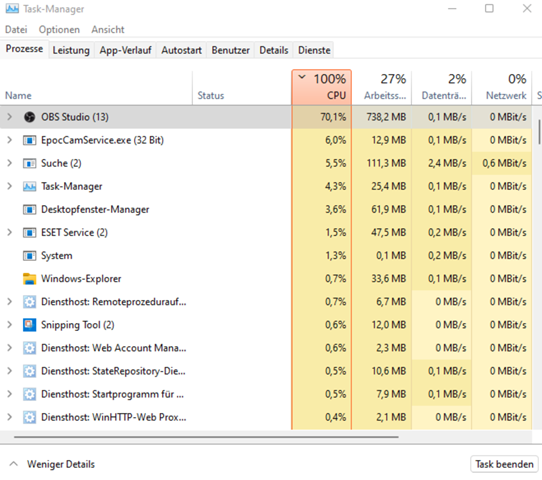The height and width of the screenshot is (480, 542).
Task: Click OBS Studio CPU value 70,1%
Action: point(333,117)
